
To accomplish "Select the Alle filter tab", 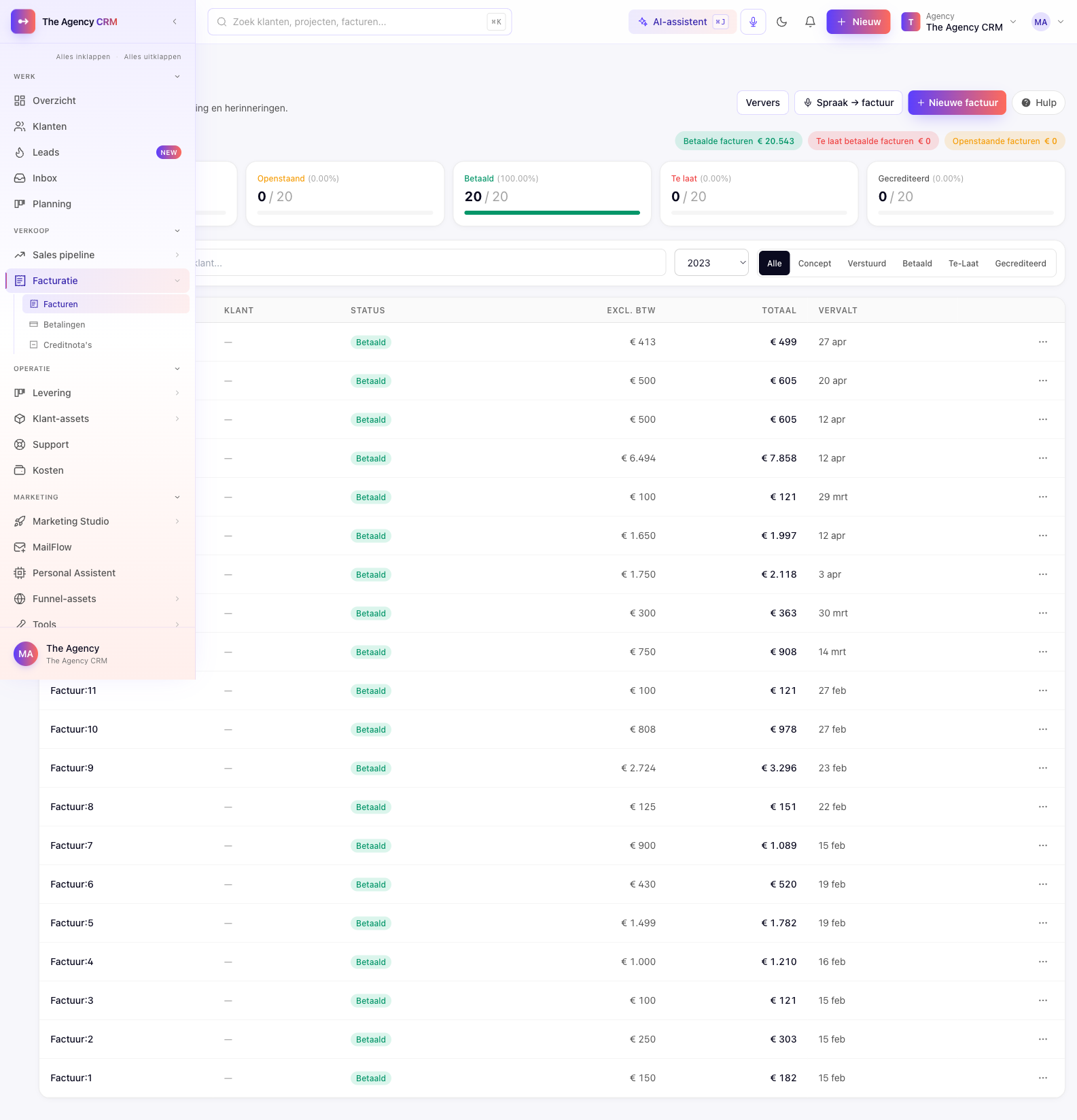I will [774, 264].
